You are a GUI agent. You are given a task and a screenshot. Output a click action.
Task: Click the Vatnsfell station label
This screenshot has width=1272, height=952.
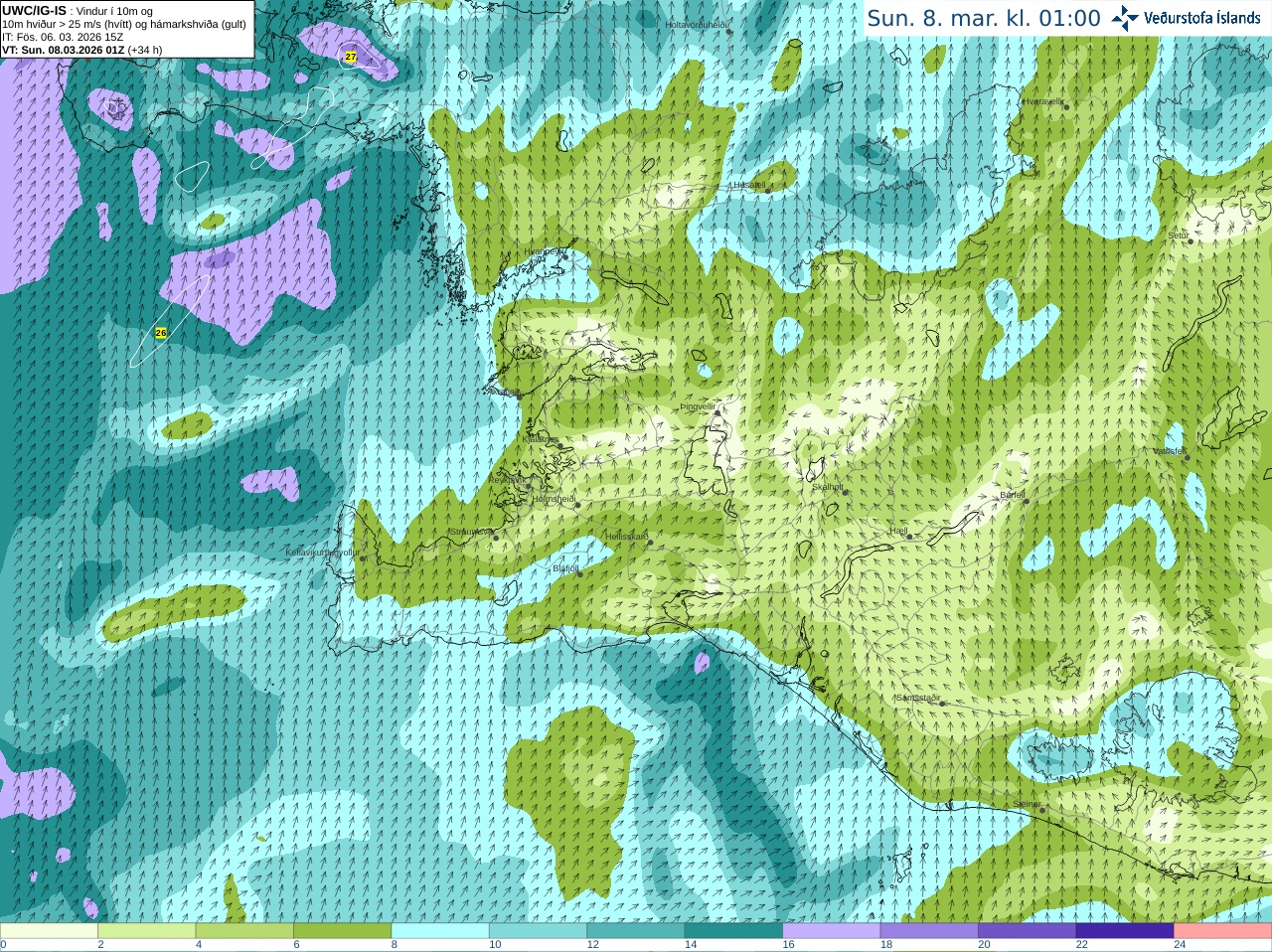click(1170, 451)
